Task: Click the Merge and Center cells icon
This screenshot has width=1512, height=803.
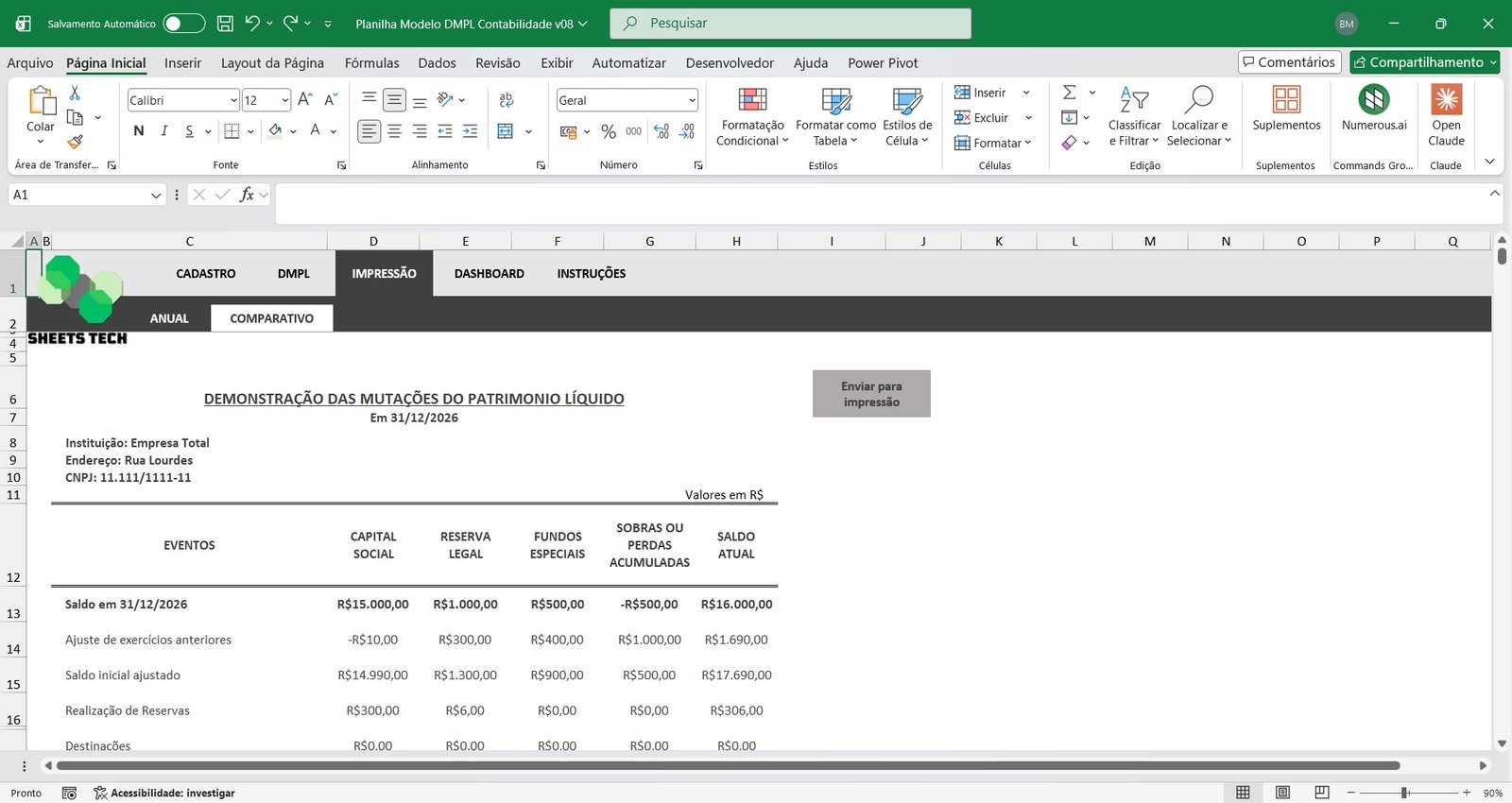Action: click(506, 131)
